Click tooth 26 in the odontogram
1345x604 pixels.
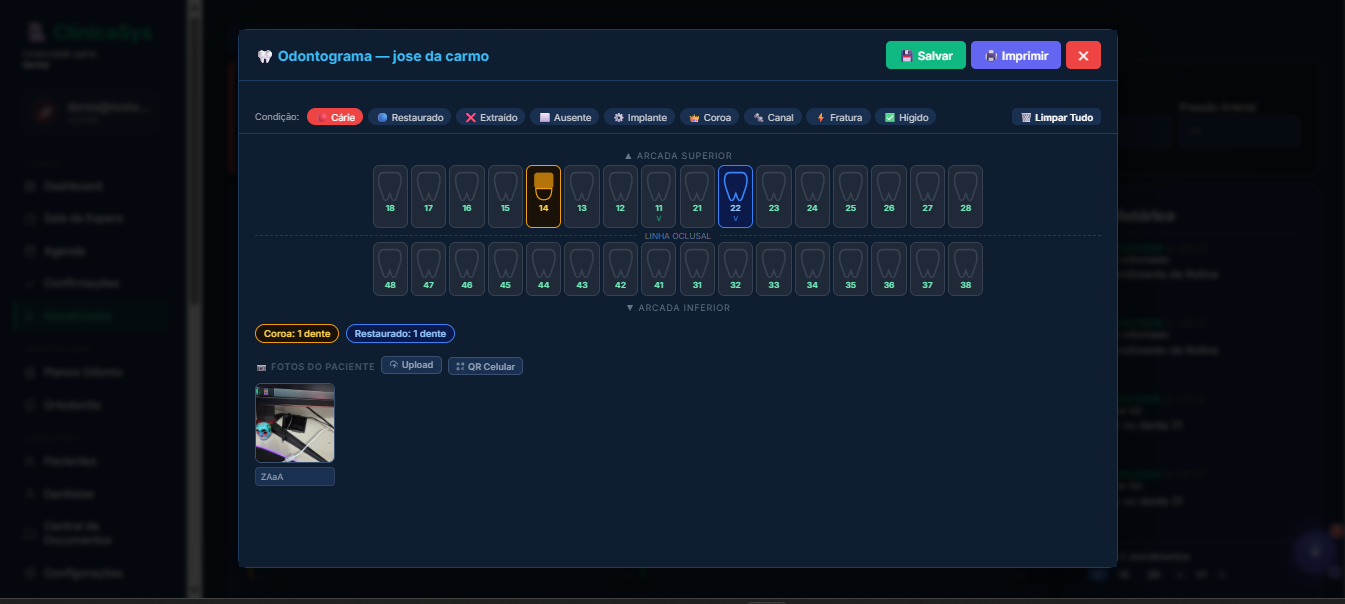(x=889, y=197)
